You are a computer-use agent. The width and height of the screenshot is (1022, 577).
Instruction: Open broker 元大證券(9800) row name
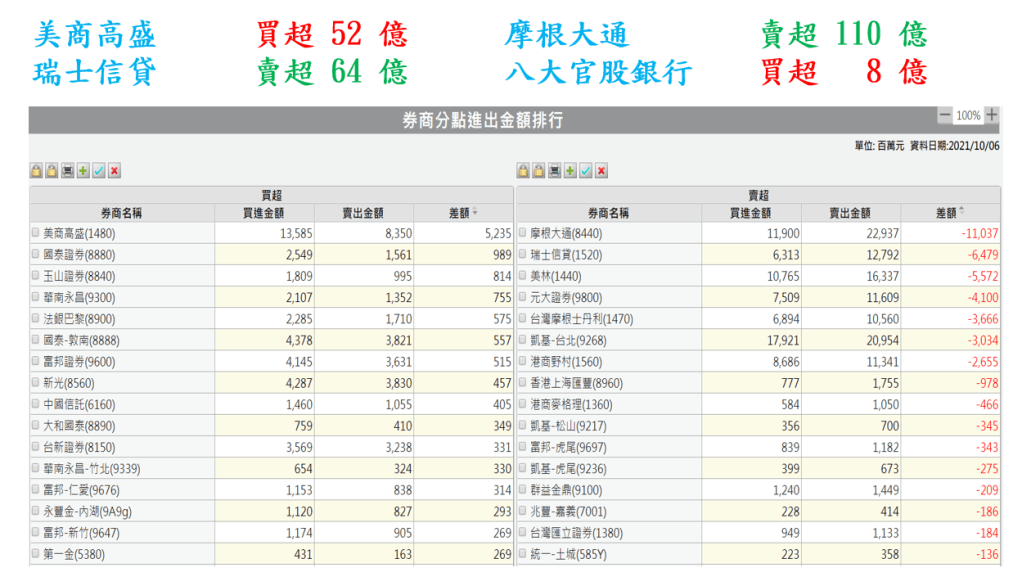pos(566,297)
